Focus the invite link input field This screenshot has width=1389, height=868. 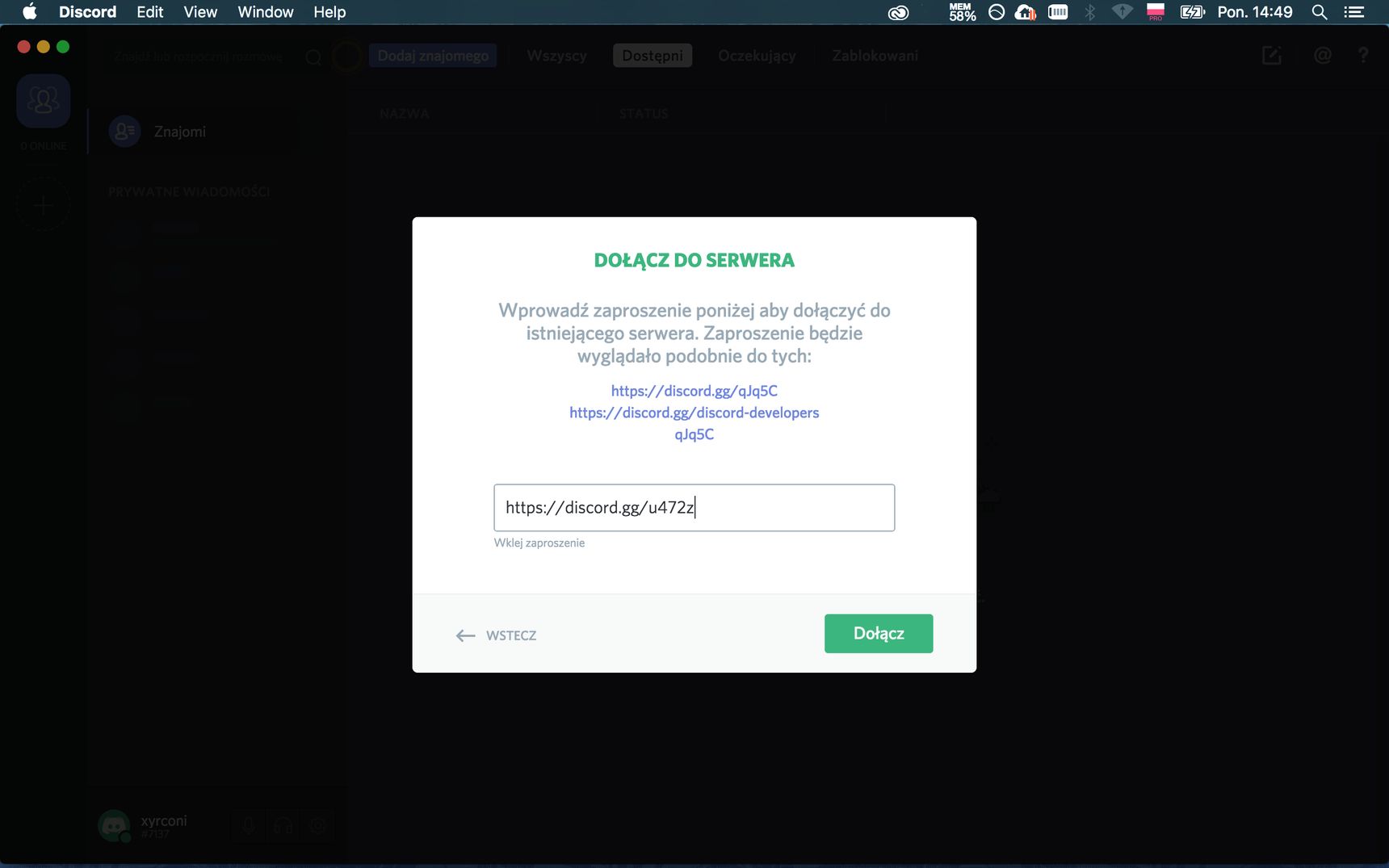pos(694,508)
